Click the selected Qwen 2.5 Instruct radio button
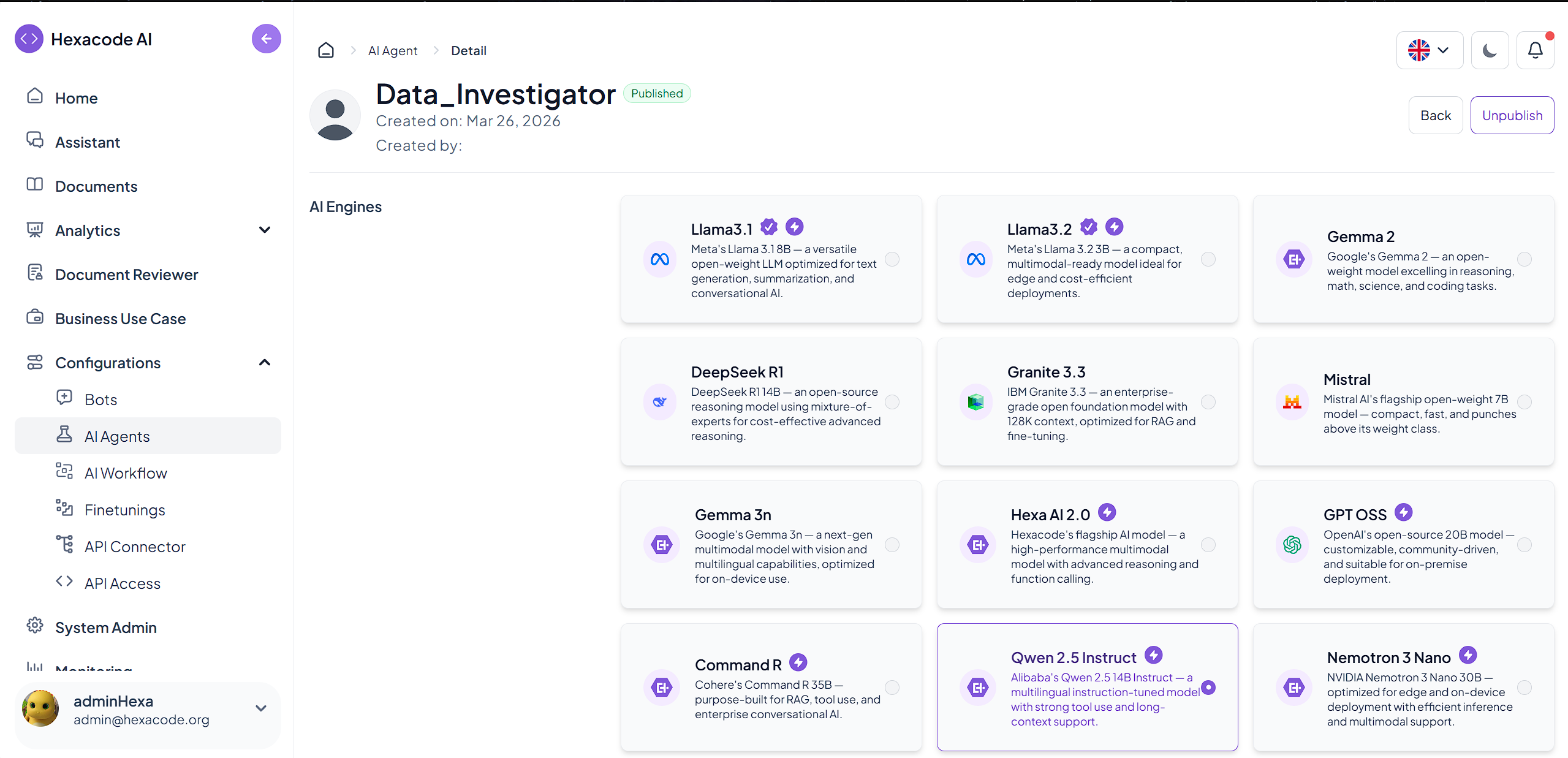 pos(1208,688)
